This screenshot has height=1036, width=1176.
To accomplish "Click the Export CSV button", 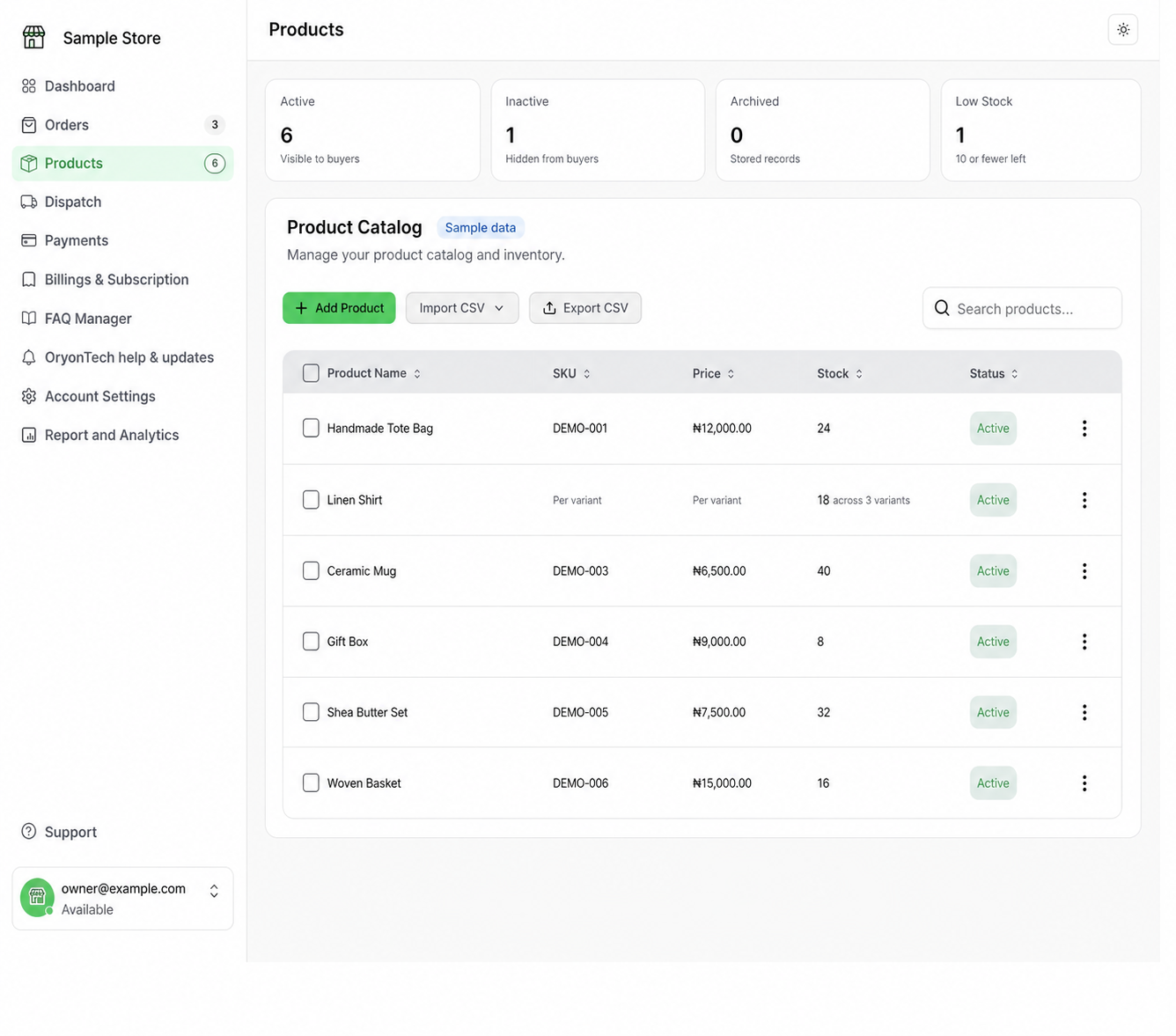I will (x=585, y=308).
